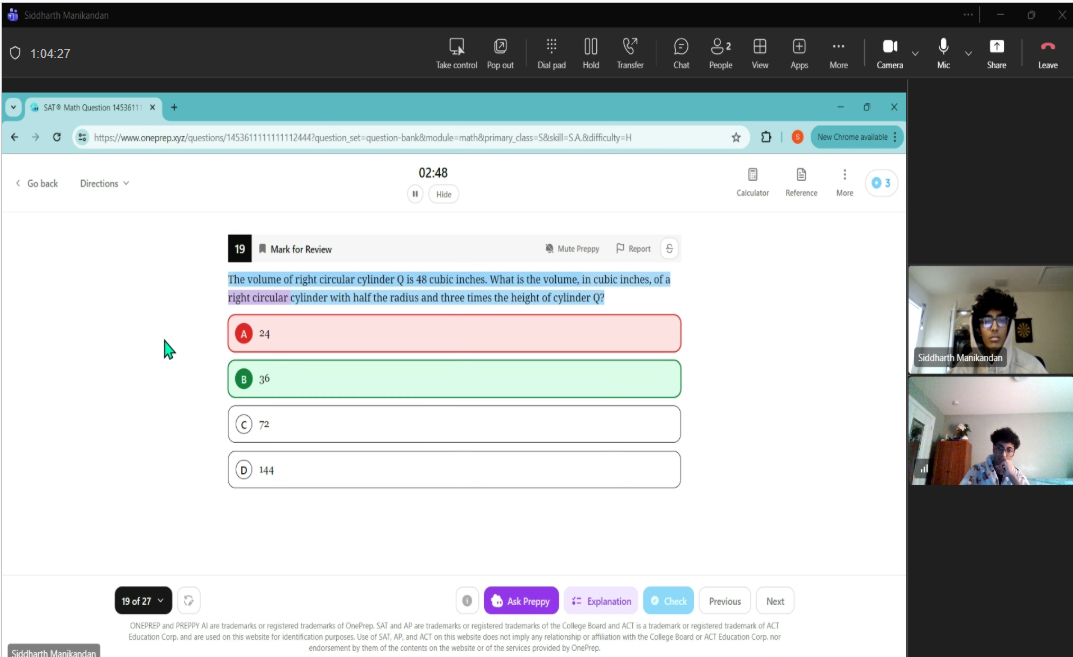
Task: Toggle Mark for Review bookmark
Action: (295, 249)
